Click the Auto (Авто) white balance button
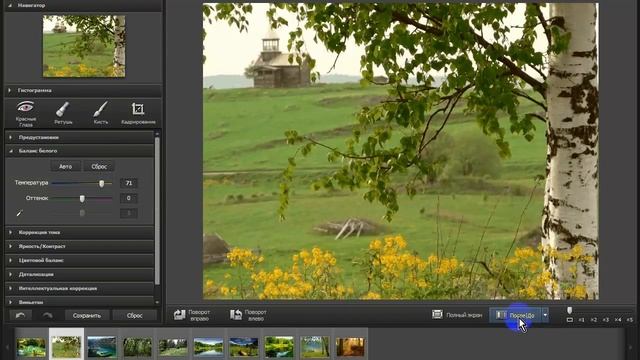Viewport: 640px width, 360px height. pyautogui.click(x=65, y=167)
